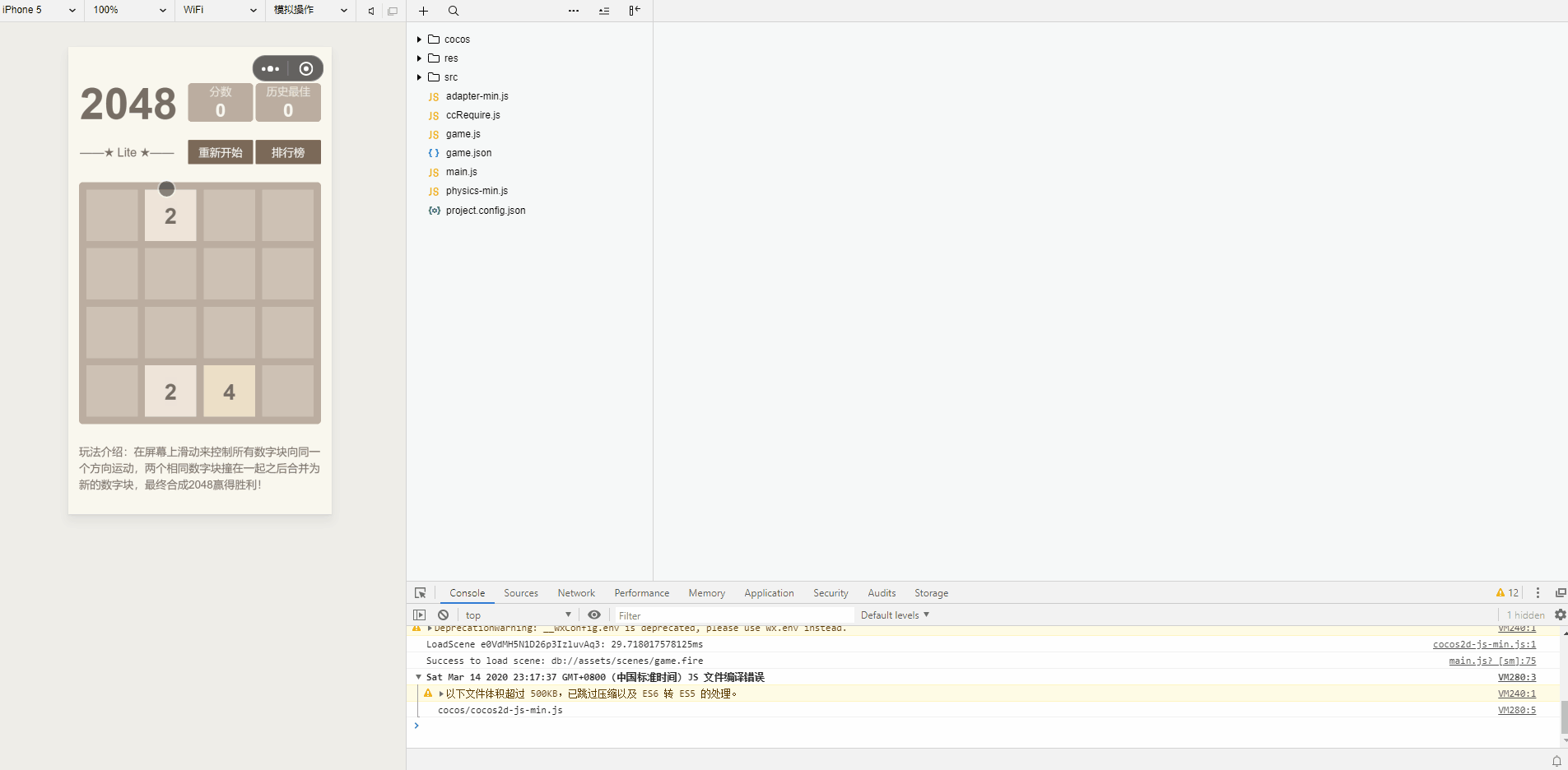Click the collapse-all tree icon
The width and height of the screenshot is (1568, 770).
click(604, 11)
